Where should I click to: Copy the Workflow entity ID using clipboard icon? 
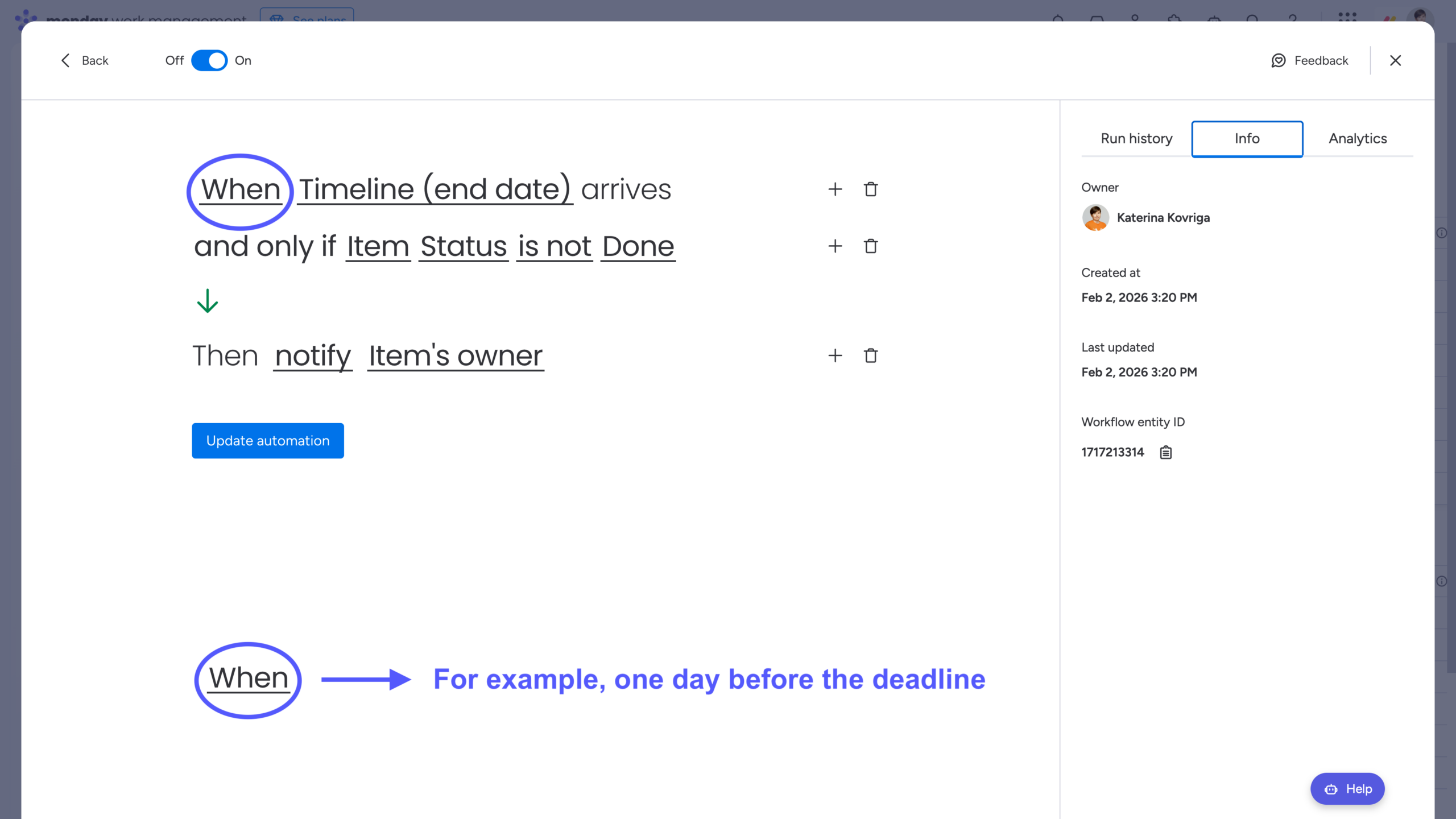1165,452
